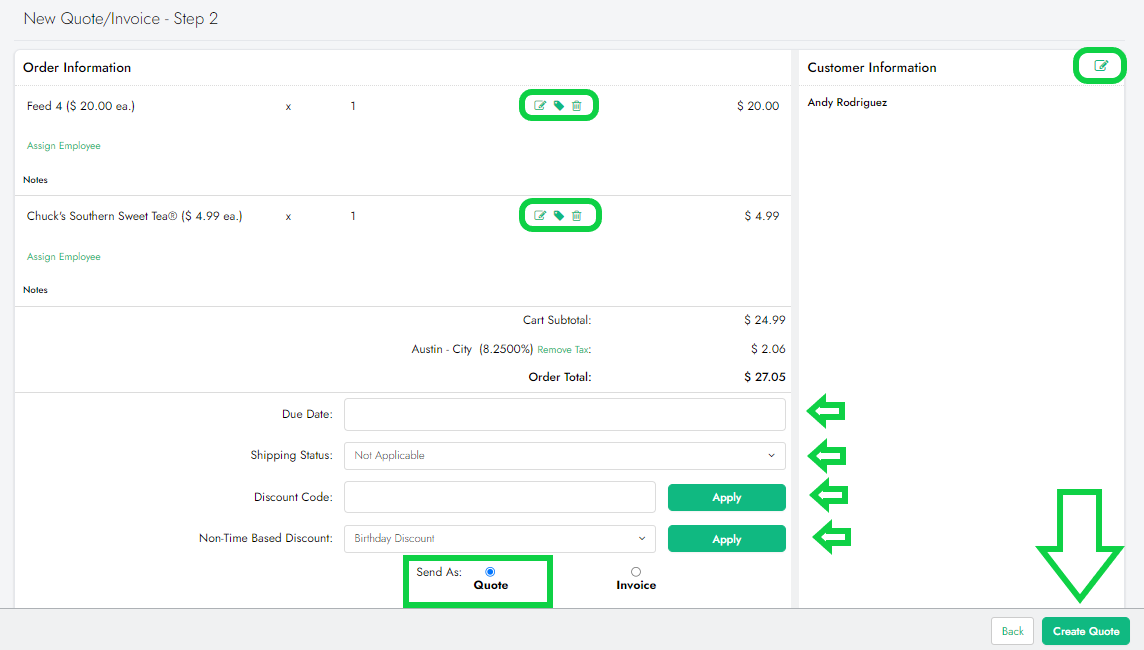
Task: Remove Chuck's Sweet Tea with trash icon
Action: point(577,216)
